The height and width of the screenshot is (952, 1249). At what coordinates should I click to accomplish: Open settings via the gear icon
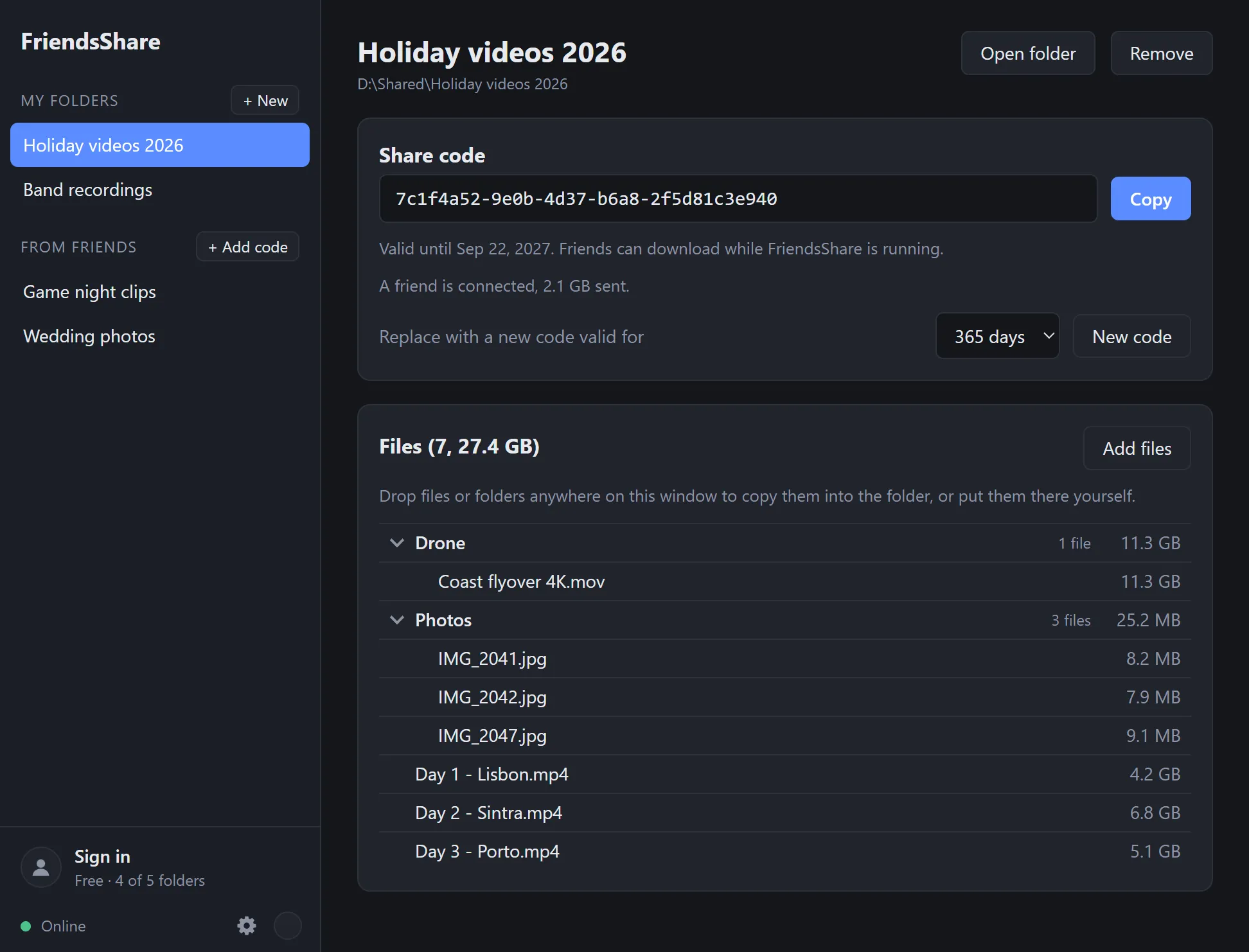pyautogui.click(x=247, y=926)
